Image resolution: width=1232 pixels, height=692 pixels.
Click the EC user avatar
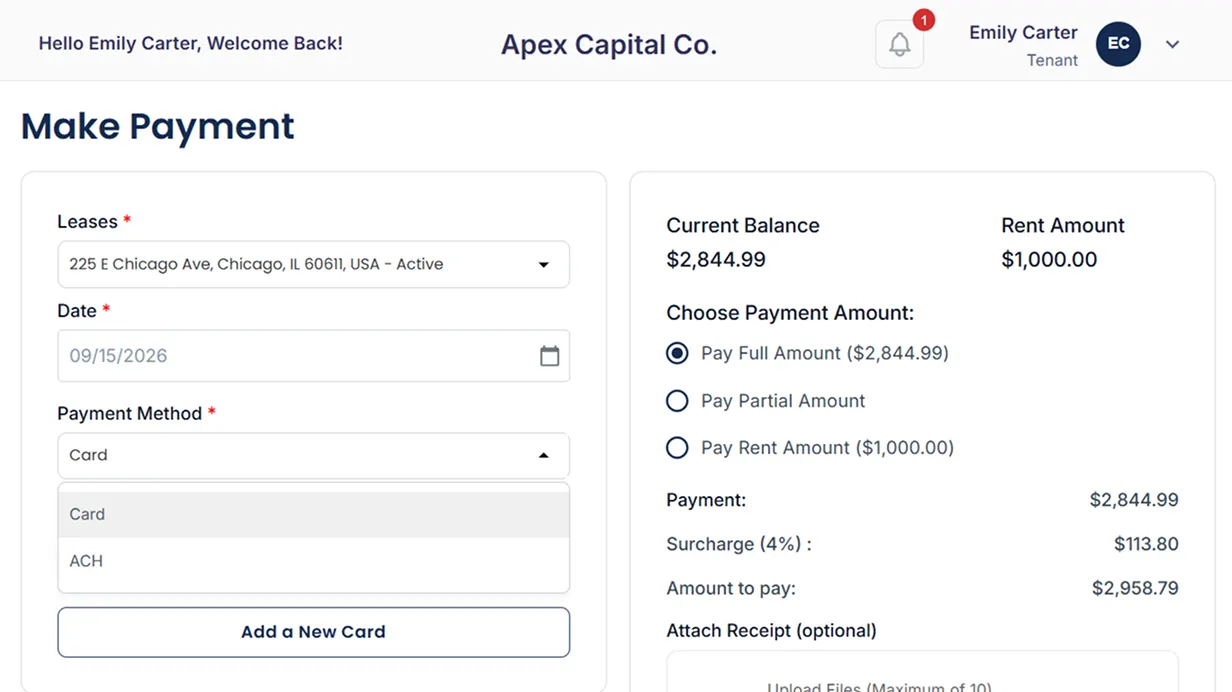(x=1118, y=44)
